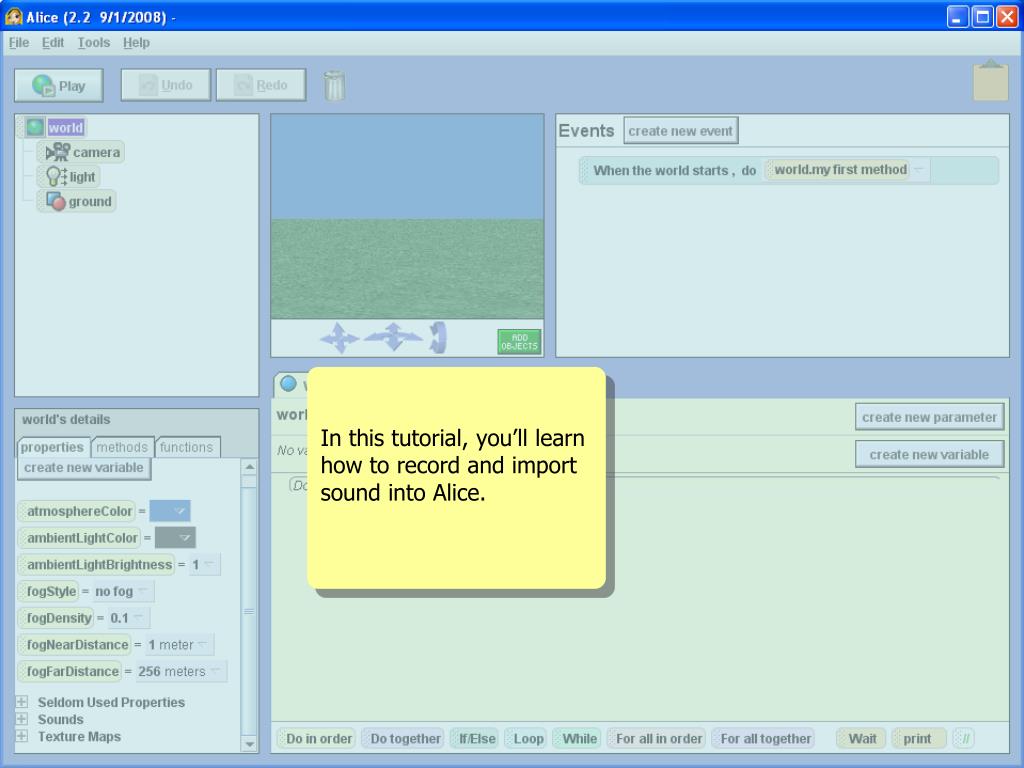Click the details panel scroll down arrow
The height and width of the screenshot is (768, 1024).
pos(249,743)
